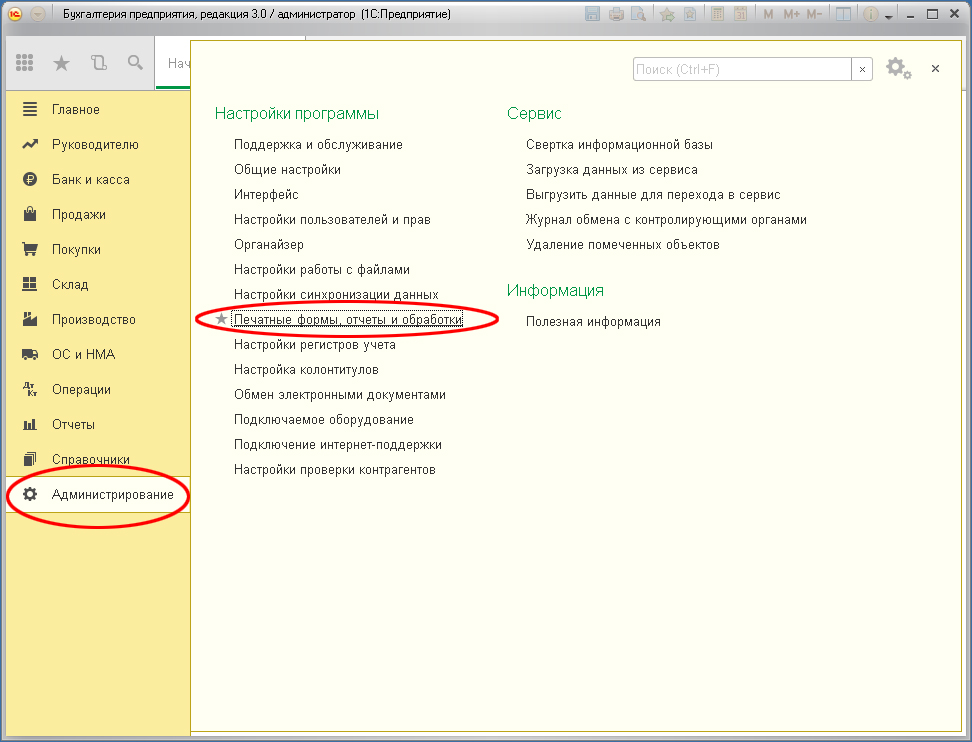Open the Интерфейс settings link
The width and height of the screenshot is (972, 742).
click(266, 195)
